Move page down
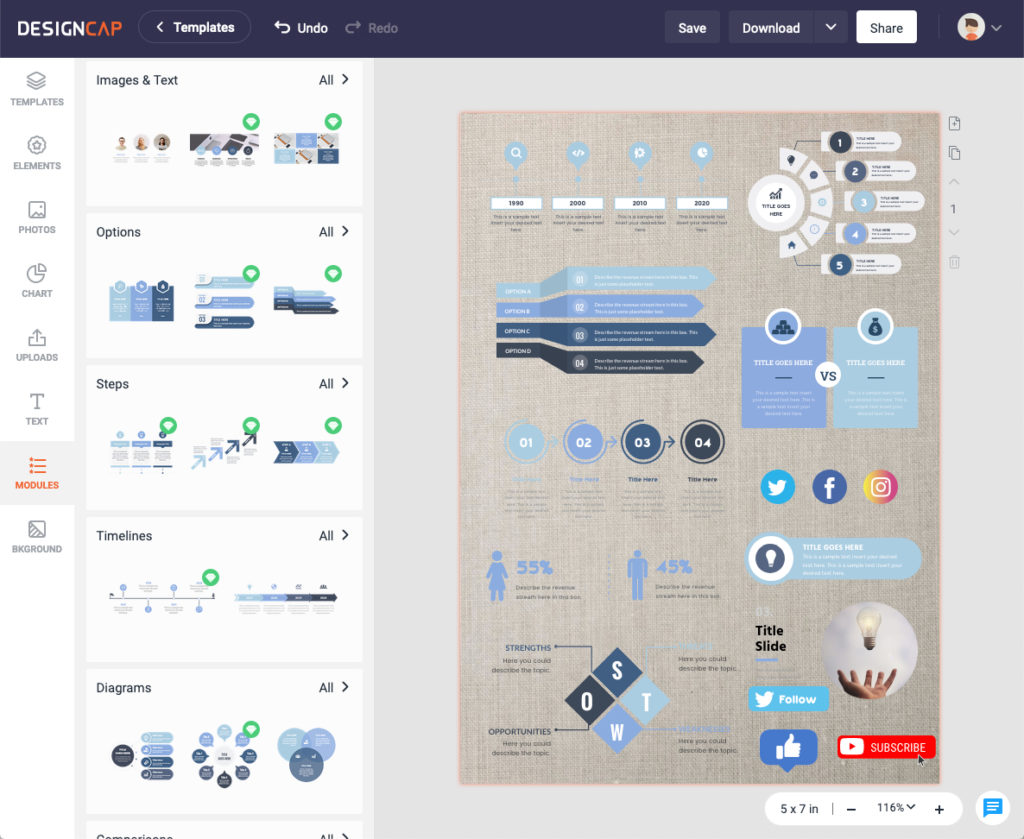Image resolution: width=1024 pixels, height=839 pixels. coord(954,232)
